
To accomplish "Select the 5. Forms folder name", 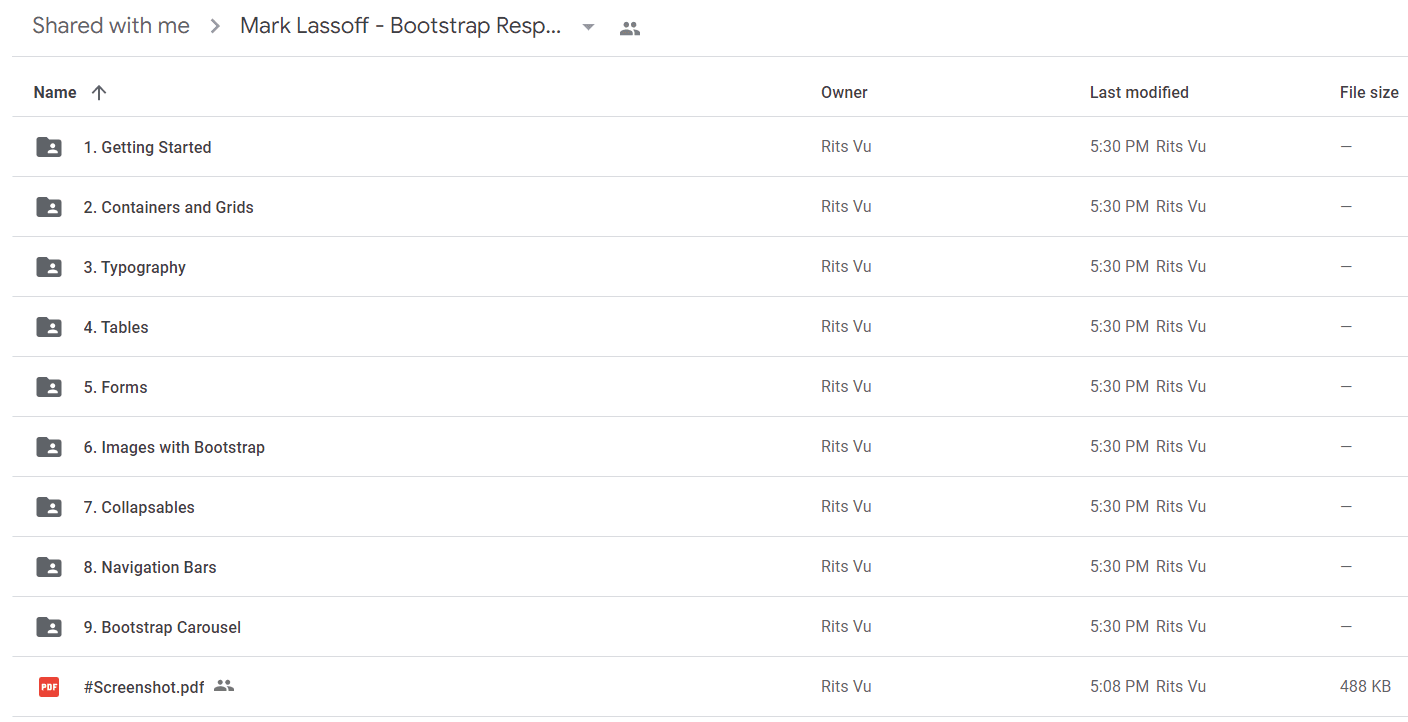I will tap(115, 387).
